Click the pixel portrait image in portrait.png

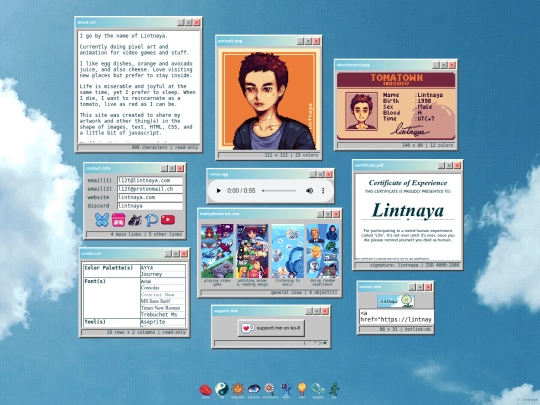point(269,99)
